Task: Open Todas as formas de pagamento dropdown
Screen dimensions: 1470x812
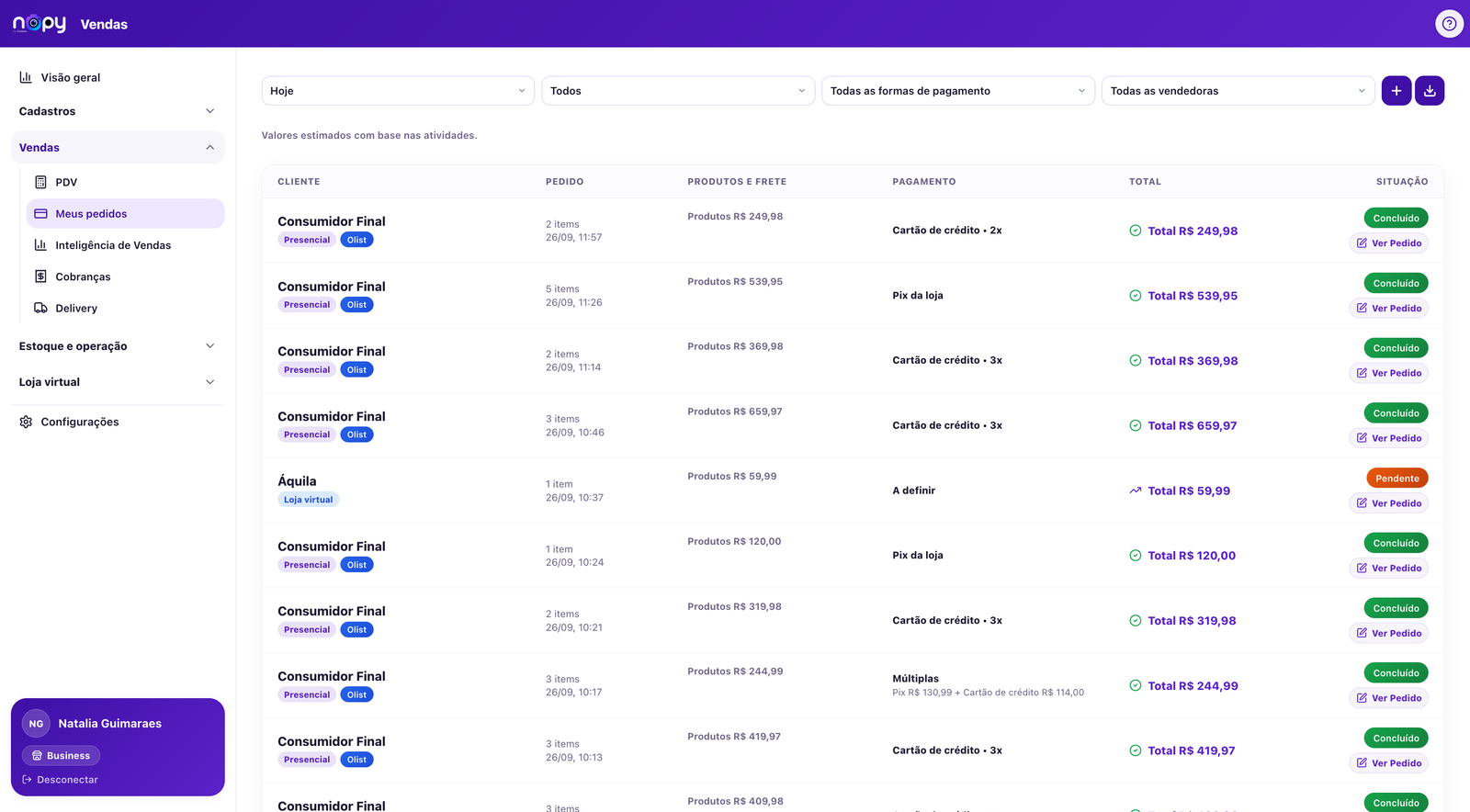Action: pyautogui.click(x=958, y=91)
